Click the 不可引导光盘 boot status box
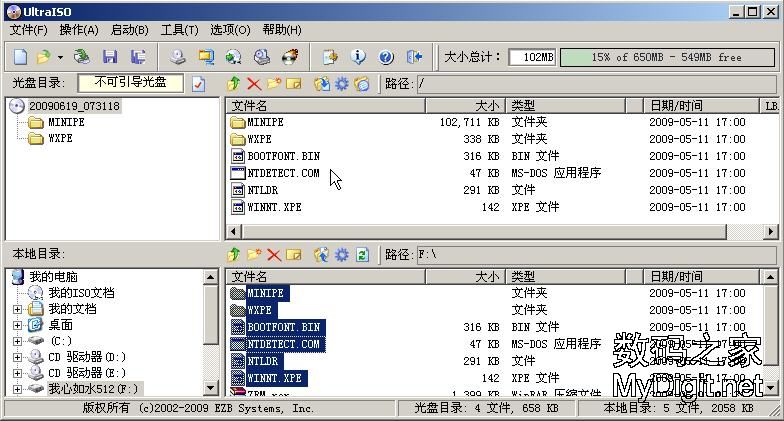This screenshot has width=784, height=421. (x=130, y=82)
